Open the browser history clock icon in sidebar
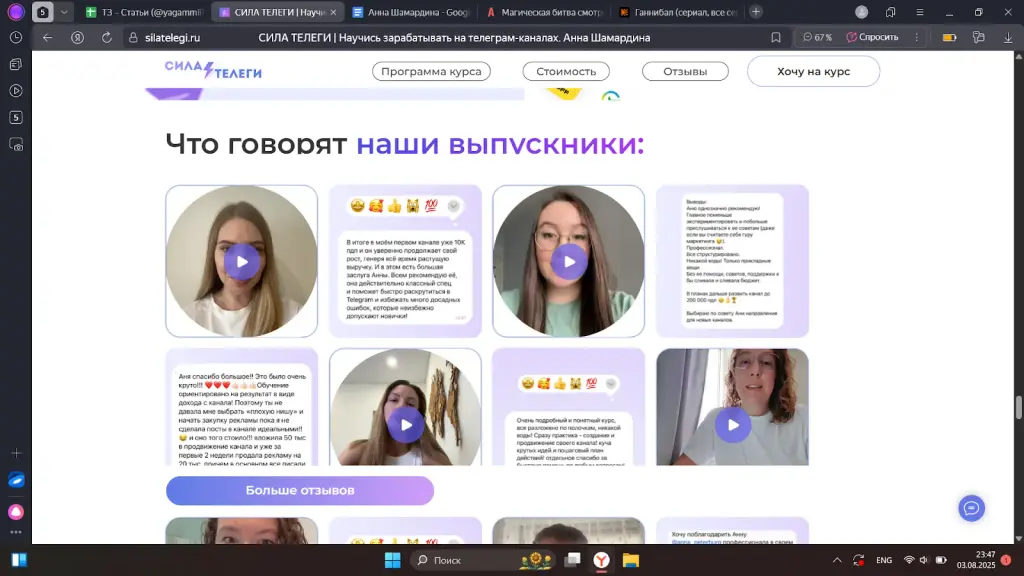The height and width of the screenshot is (576, 1024). pyautogui.click(x=16, y=37)
